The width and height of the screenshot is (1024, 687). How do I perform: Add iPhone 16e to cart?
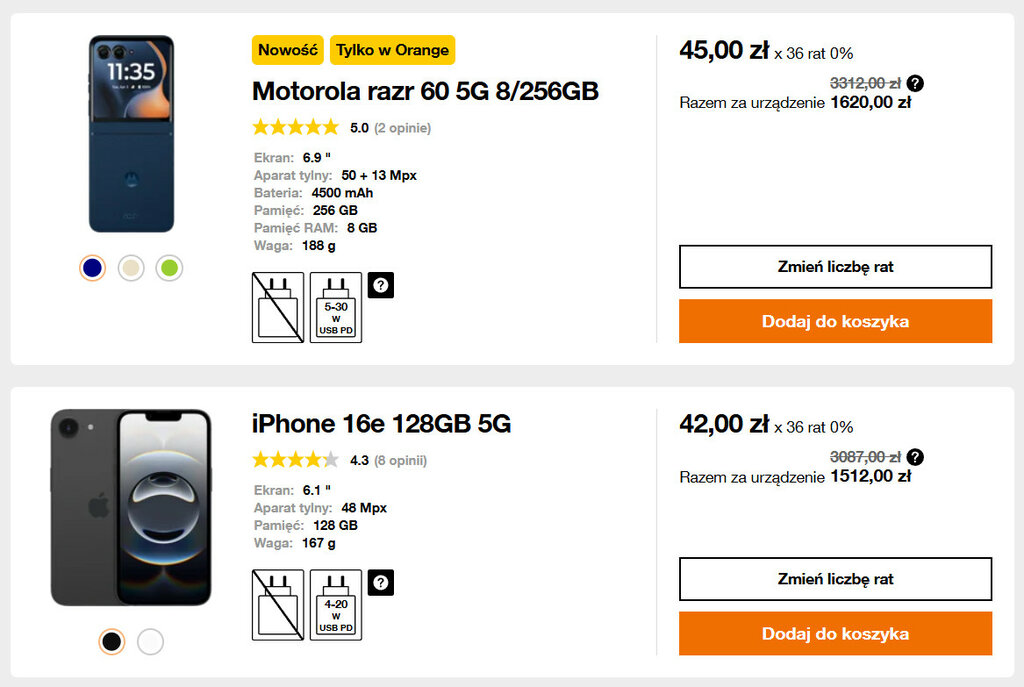835,633
